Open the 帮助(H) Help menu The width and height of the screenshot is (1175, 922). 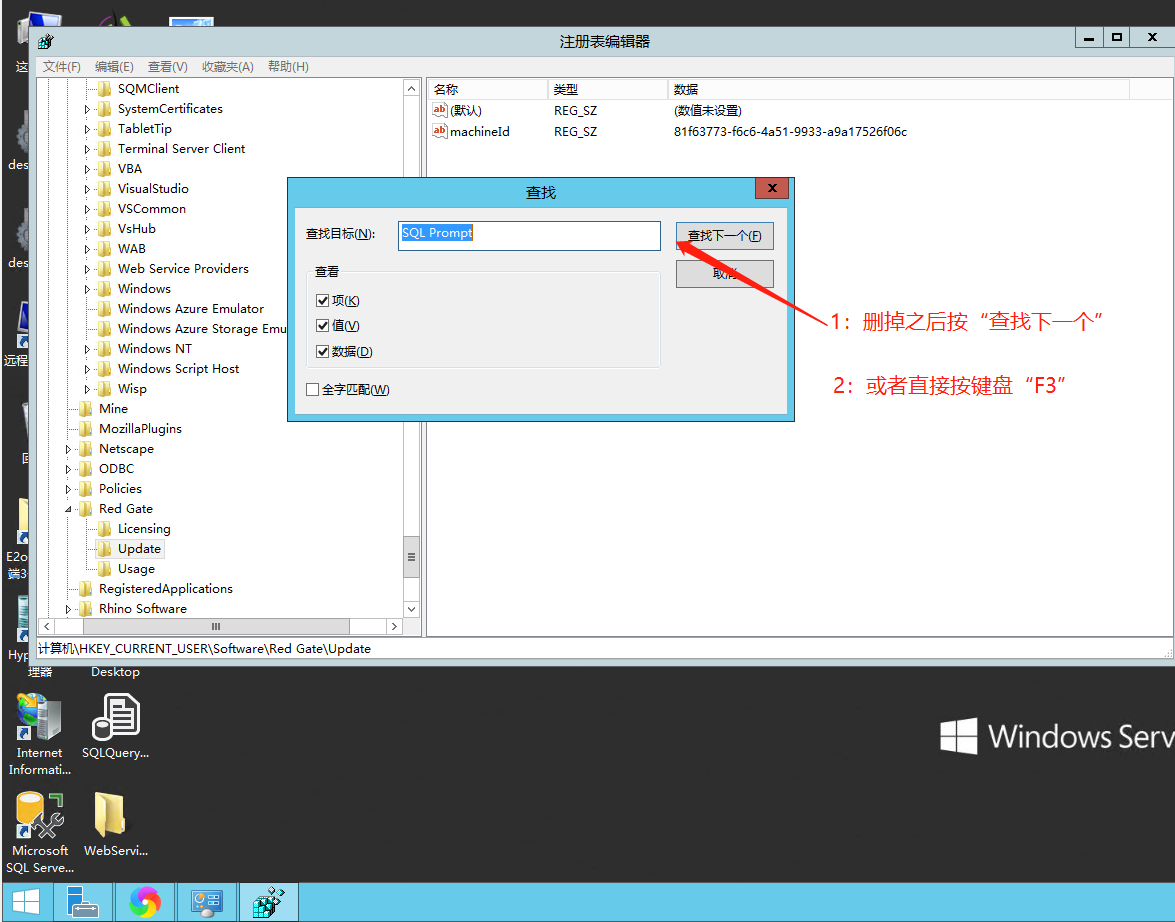(x=288, y=67)
